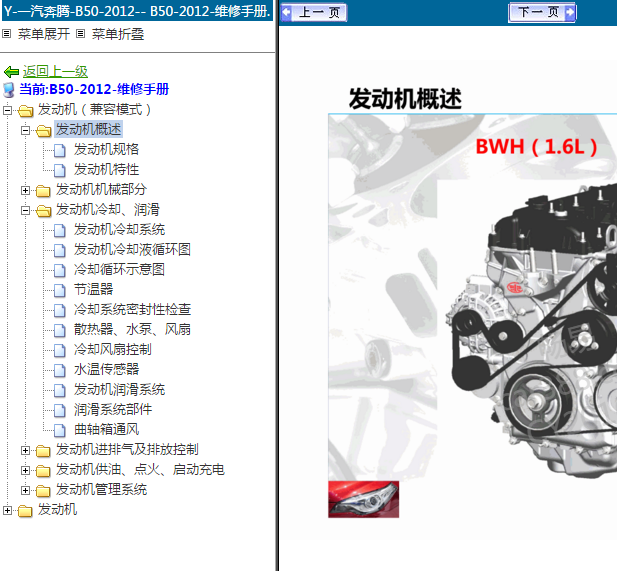Click the computer icon beside 当前:B50-2012
Image resolution: width=617 pixels, height=571 pixels.
(9, 90)
